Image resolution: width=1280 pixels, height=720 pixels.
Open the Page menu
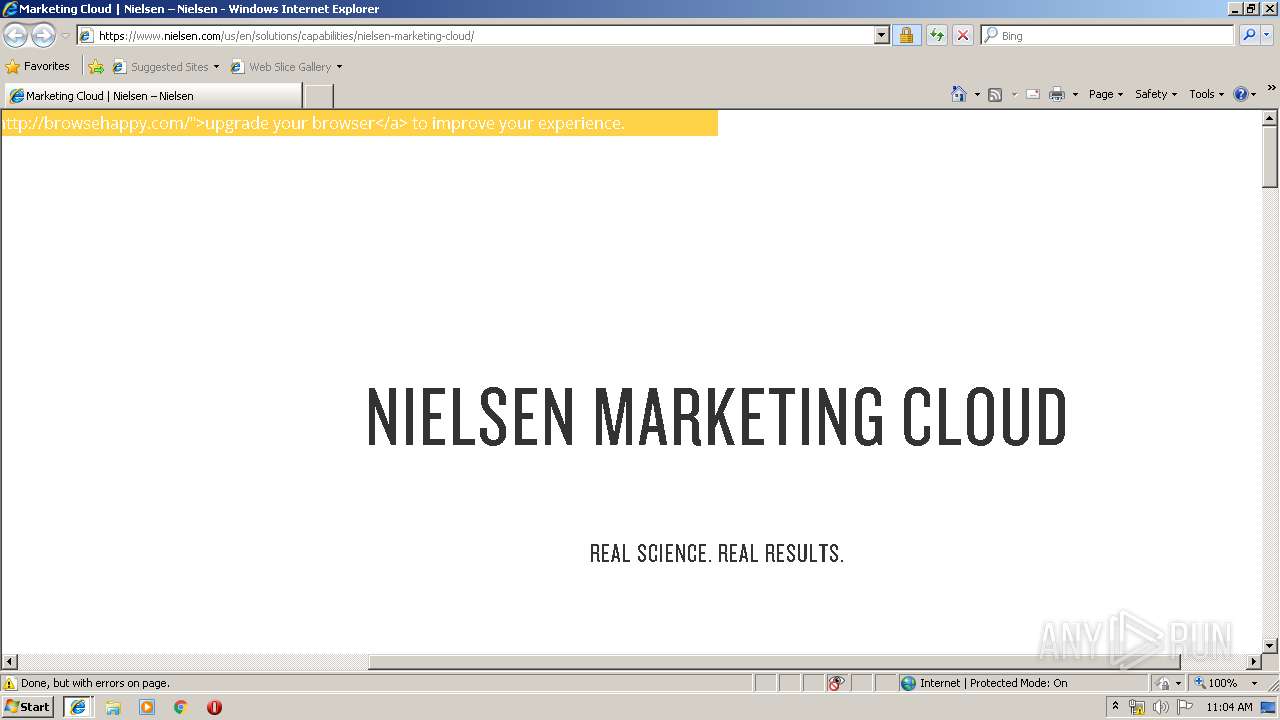click(x=1106, y=94)
